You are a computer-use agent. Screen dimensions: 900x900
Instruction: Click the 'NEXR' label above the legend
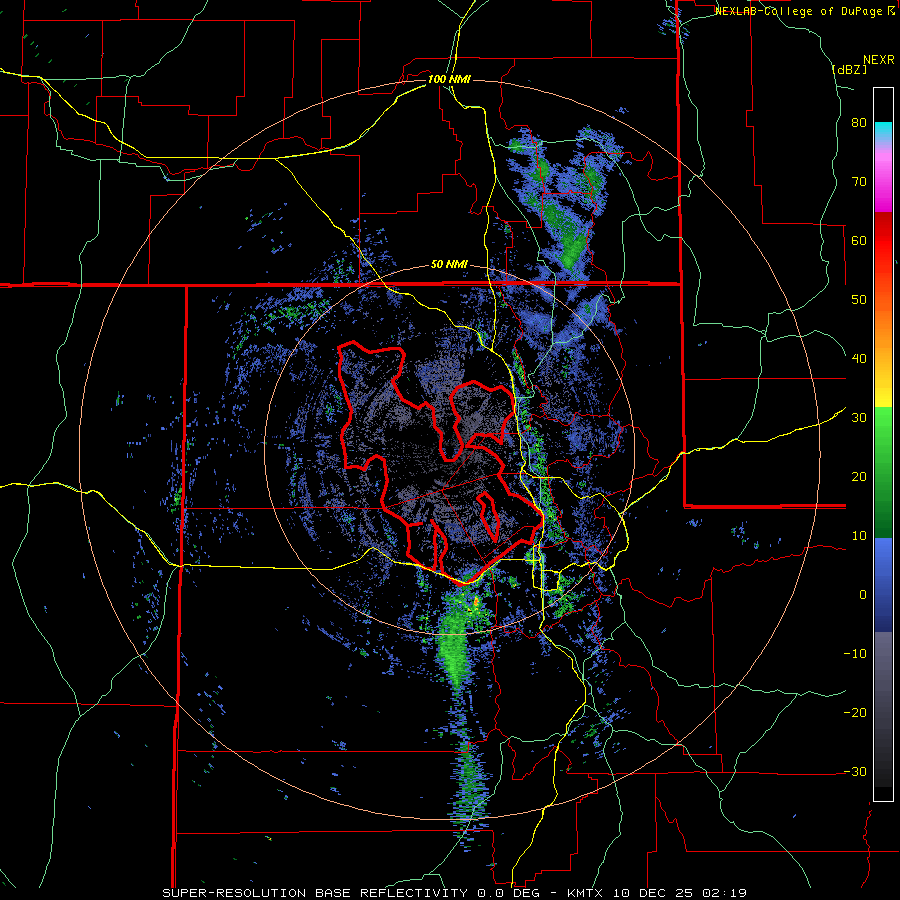(x=879, y=60)
